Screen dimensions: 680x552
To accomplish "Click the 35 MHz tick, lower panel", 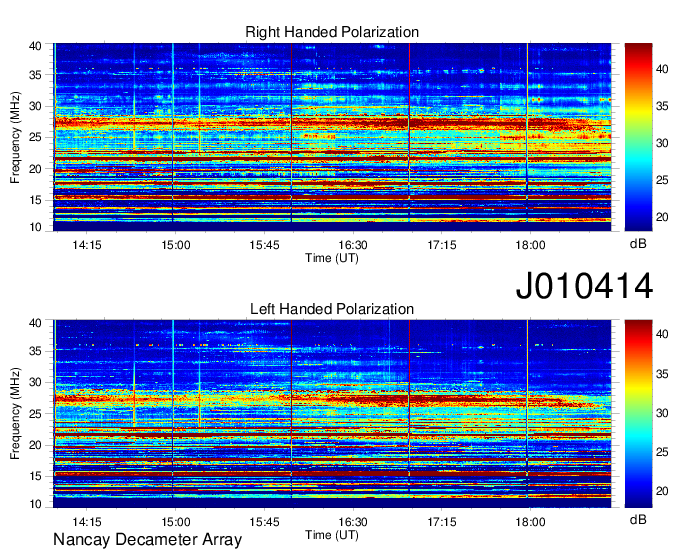I will (35, 351).
